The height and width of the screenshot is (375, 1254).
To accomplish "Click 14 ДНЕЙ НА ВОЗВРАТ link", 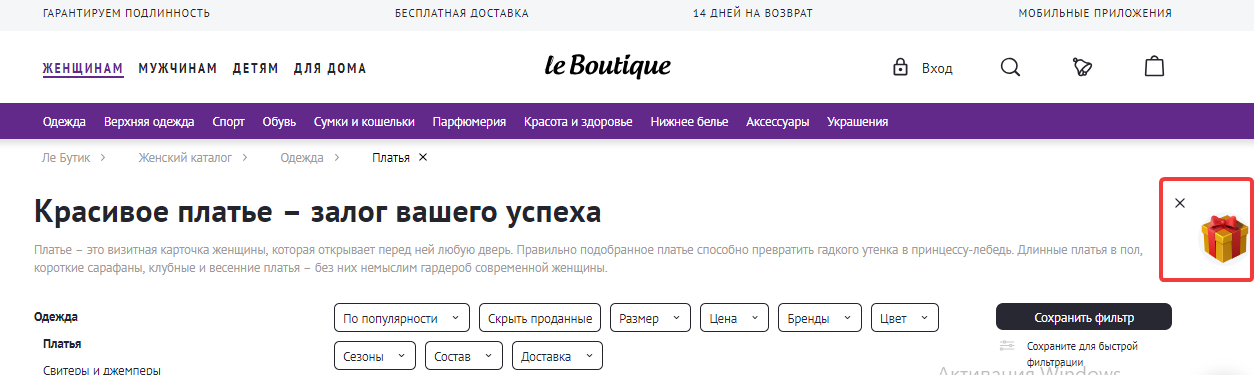I will pyautogui.click(x=753, y=14).
